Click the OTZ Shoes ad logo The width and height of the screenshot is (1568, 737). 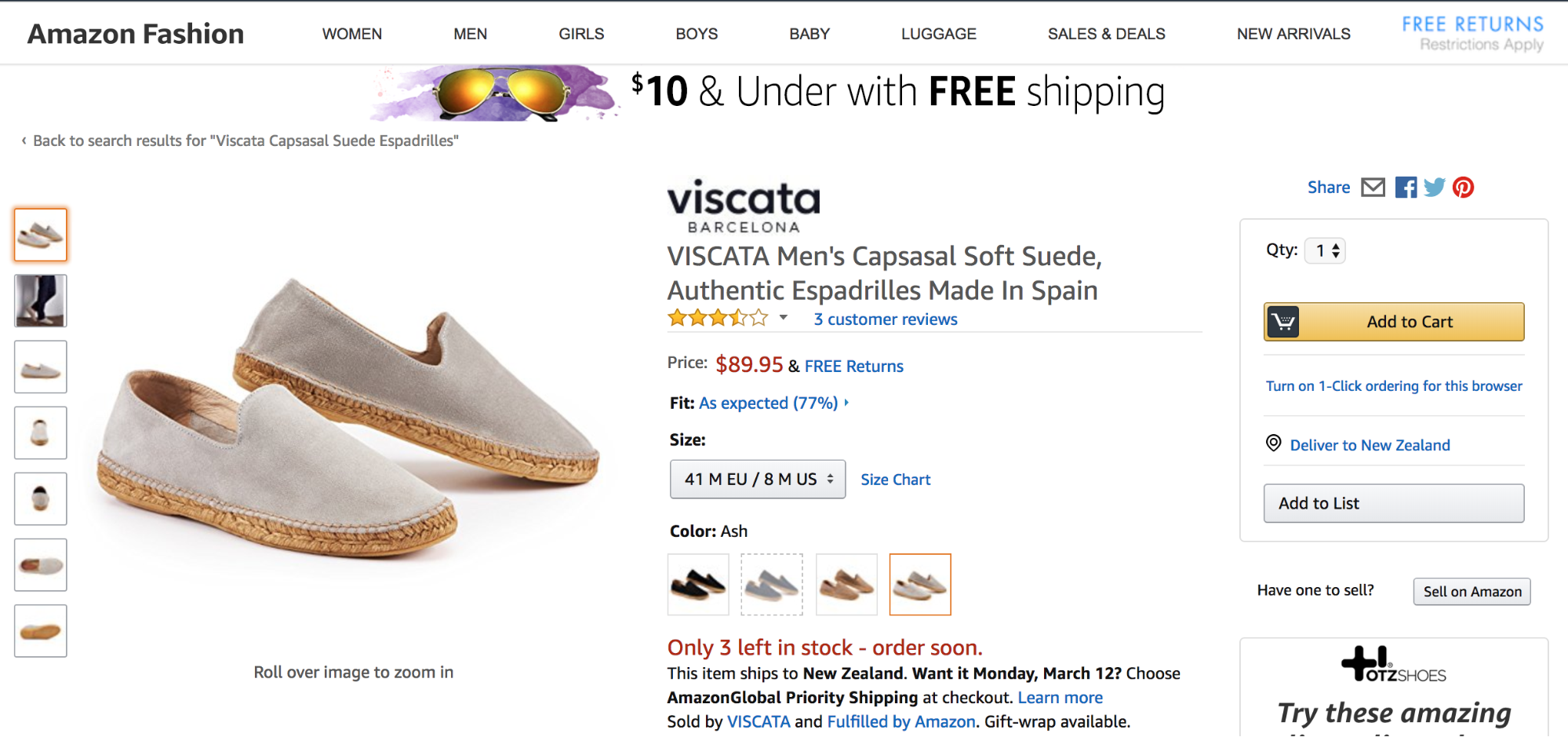tap(1393, 665)
